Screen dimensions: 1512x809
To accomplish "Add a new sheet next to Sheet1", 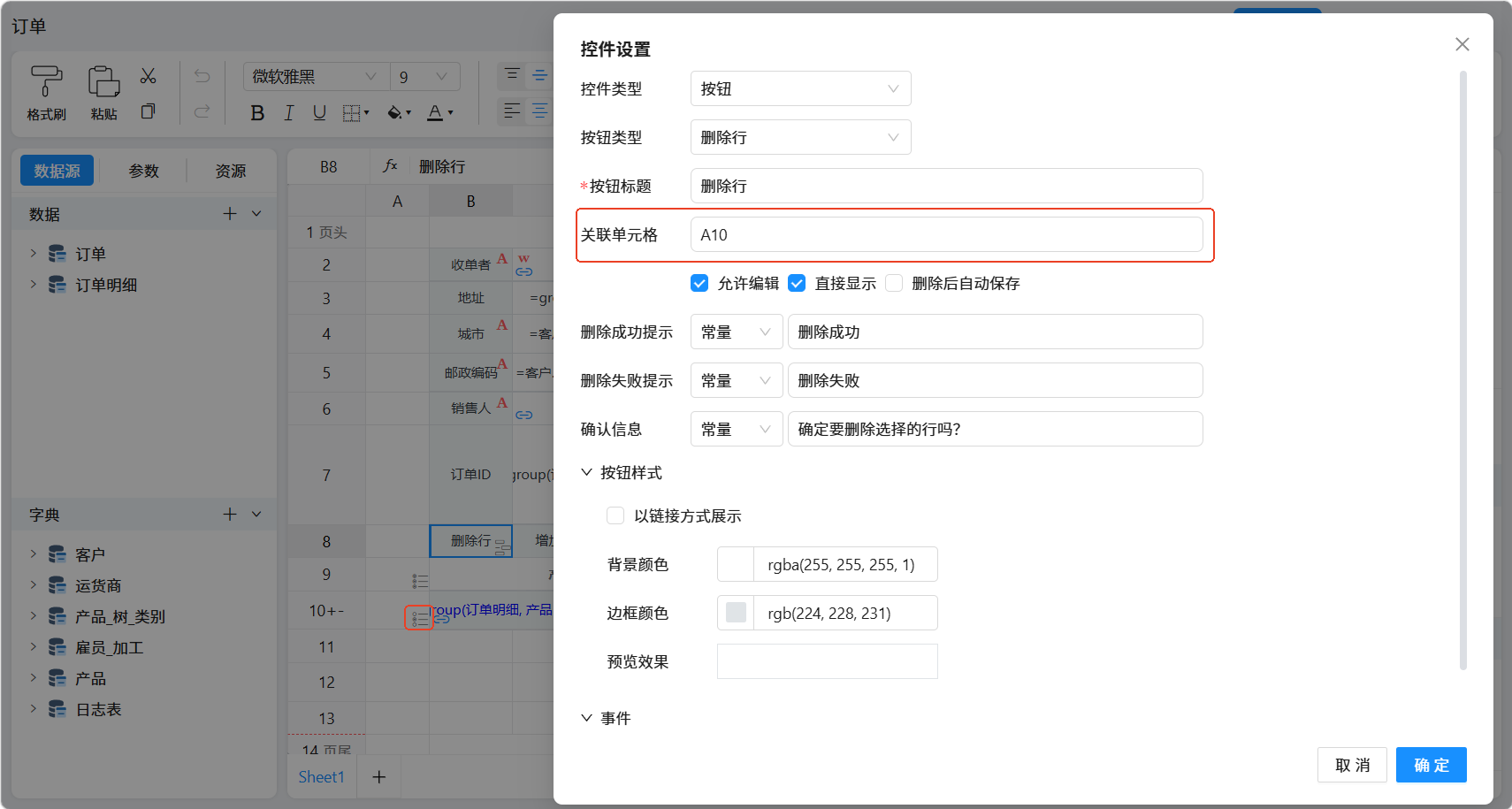I will tap(379, 776).
